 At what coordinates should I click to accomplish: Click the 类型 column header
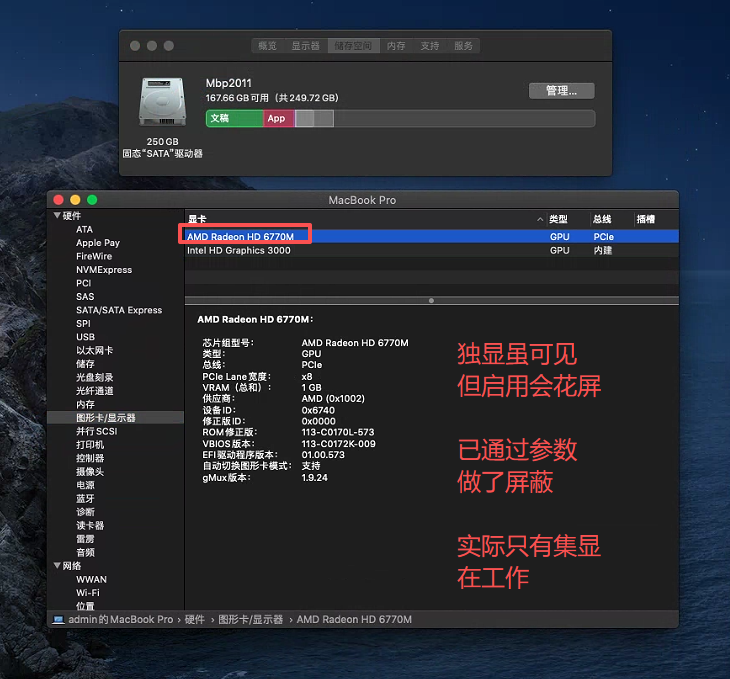point(558,219)
